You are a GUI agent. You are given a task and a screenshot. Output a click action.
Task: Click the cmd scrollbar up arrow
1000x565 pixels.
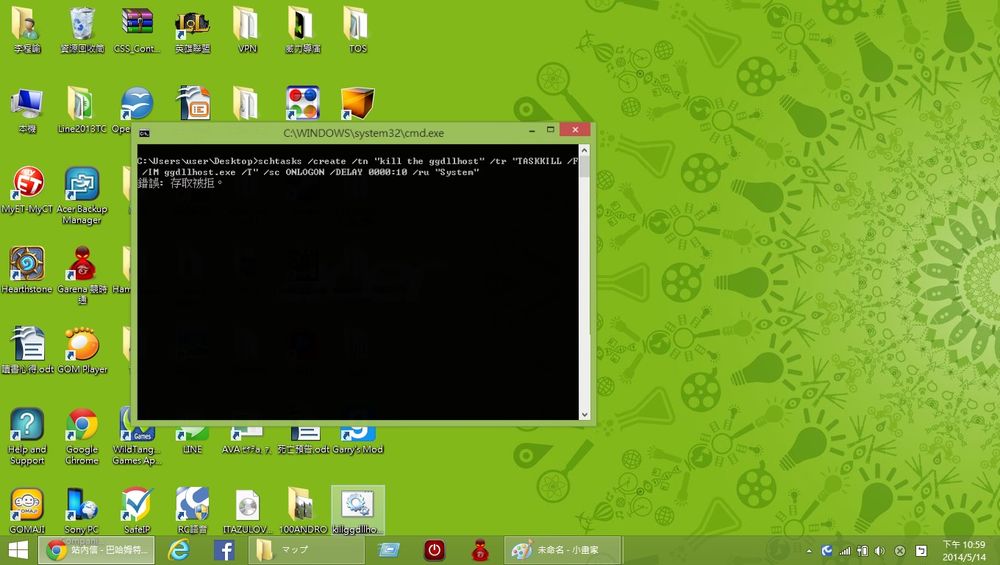coord(584,150)
